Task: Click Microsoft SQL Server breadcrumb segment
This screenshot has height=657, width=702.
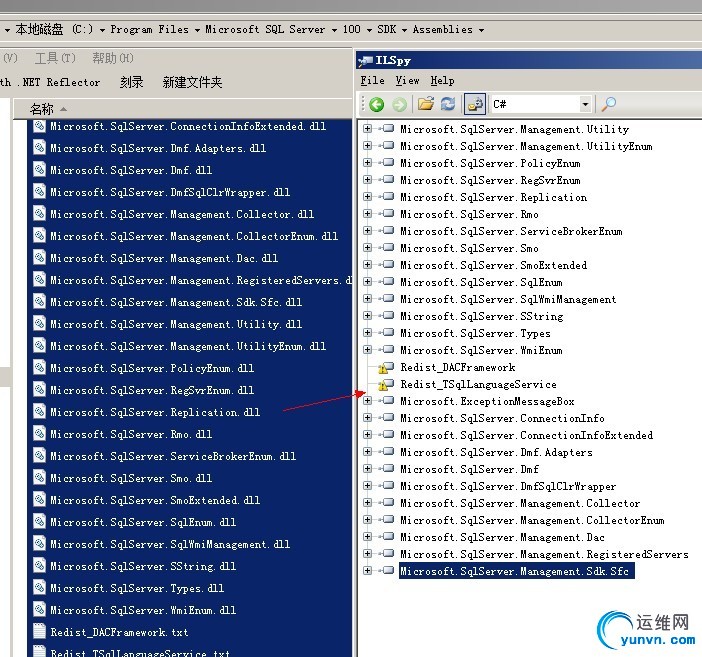Action: [x=265, y=30]
